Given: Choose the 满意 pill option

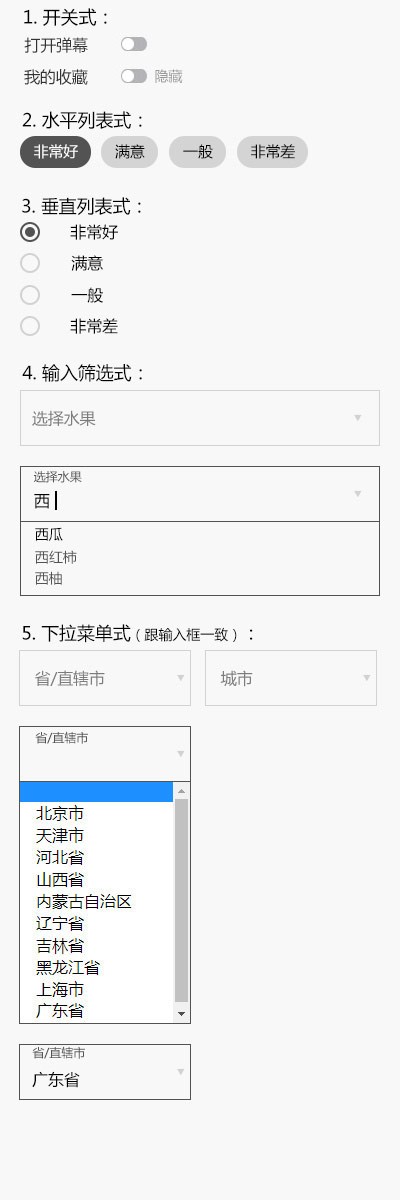Looking at the screenshot, I should click(x=129, y=152).
